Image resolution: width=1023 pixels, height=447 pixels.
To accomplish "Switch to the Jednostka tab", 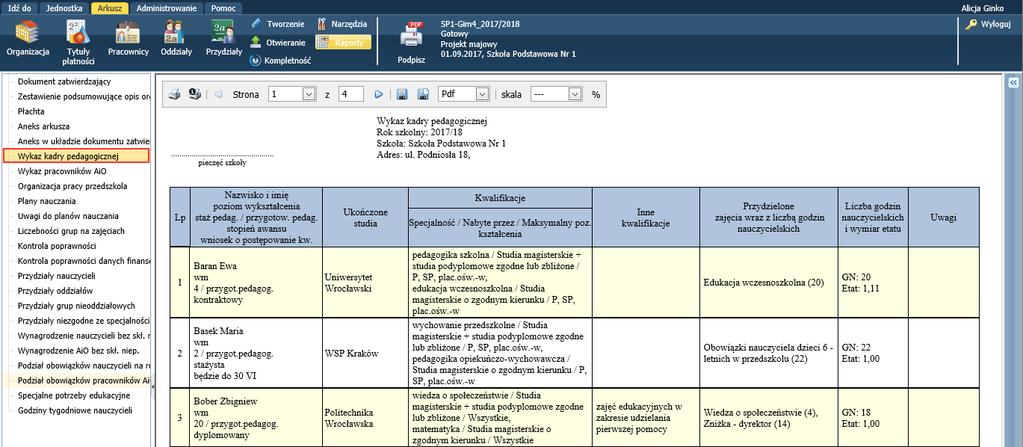I will (x=64, y=8).
